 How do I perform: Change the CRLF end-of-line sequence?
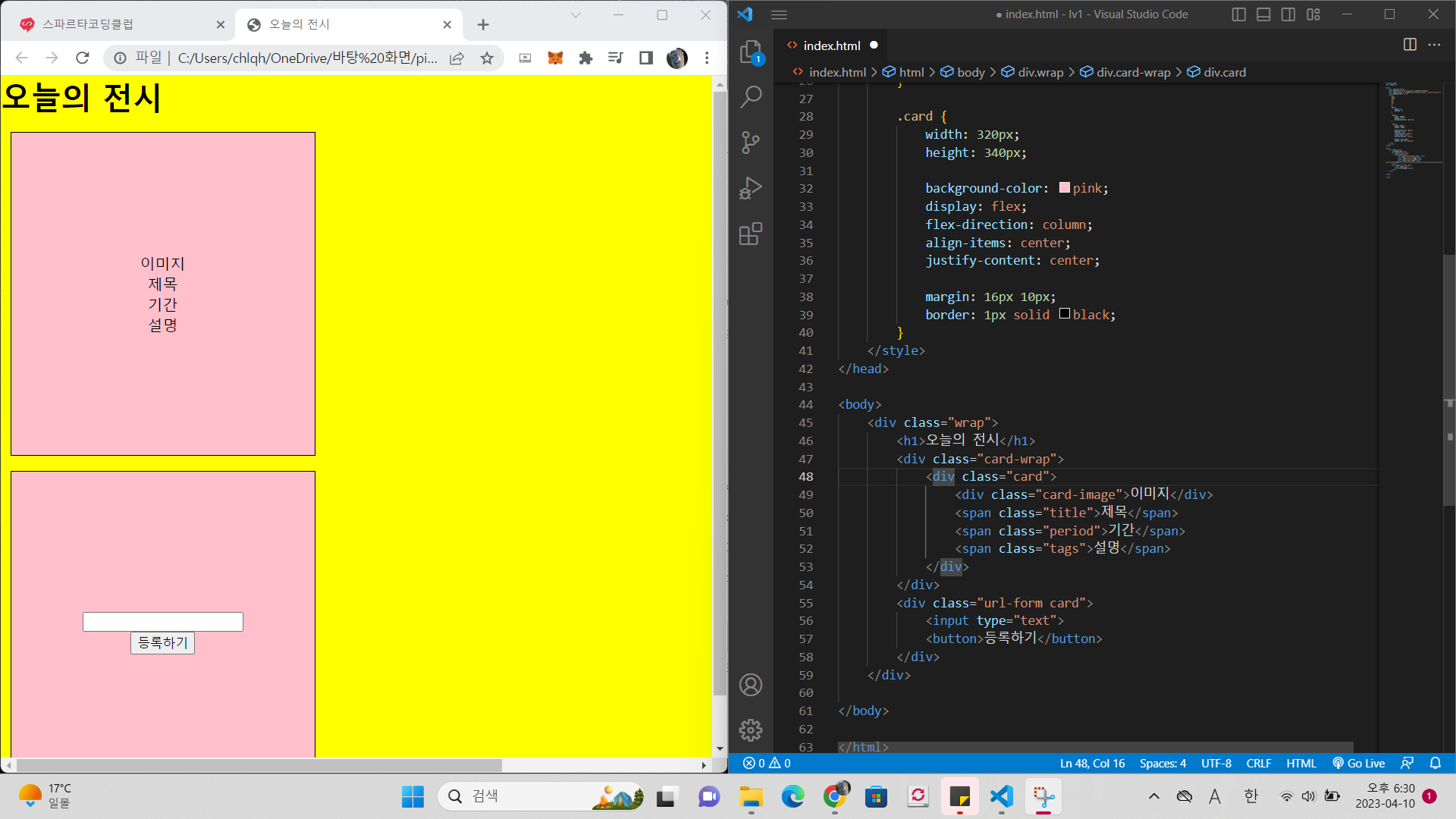[1259, 764]
